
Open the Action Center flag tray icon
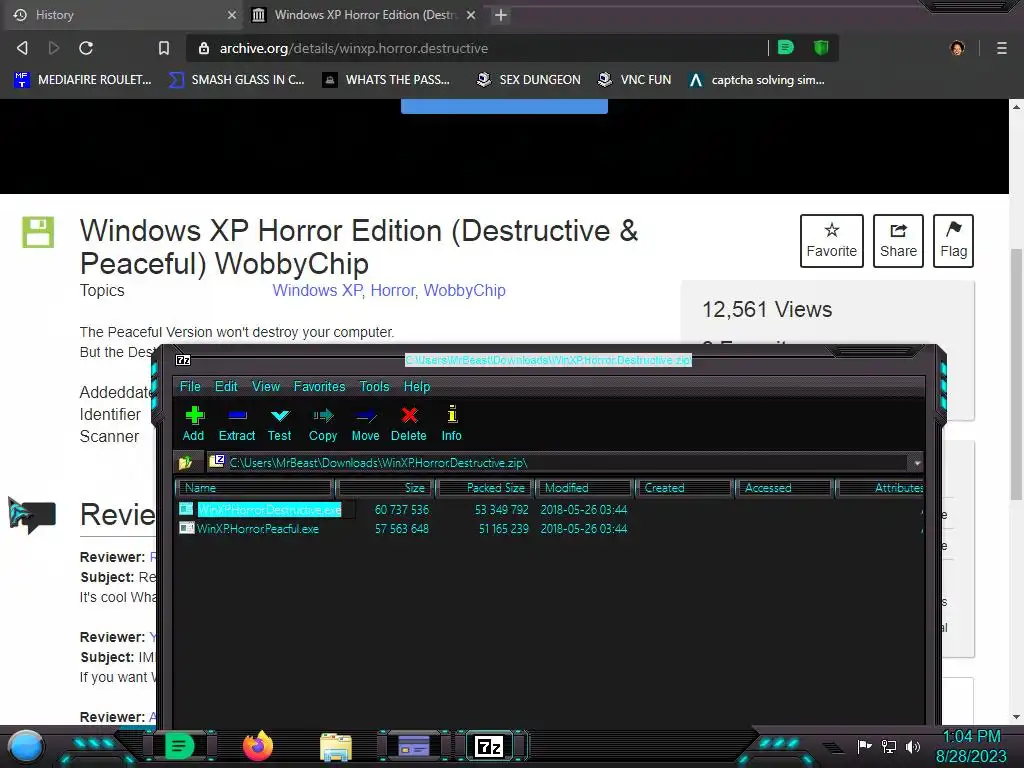[x=865, y=746]
